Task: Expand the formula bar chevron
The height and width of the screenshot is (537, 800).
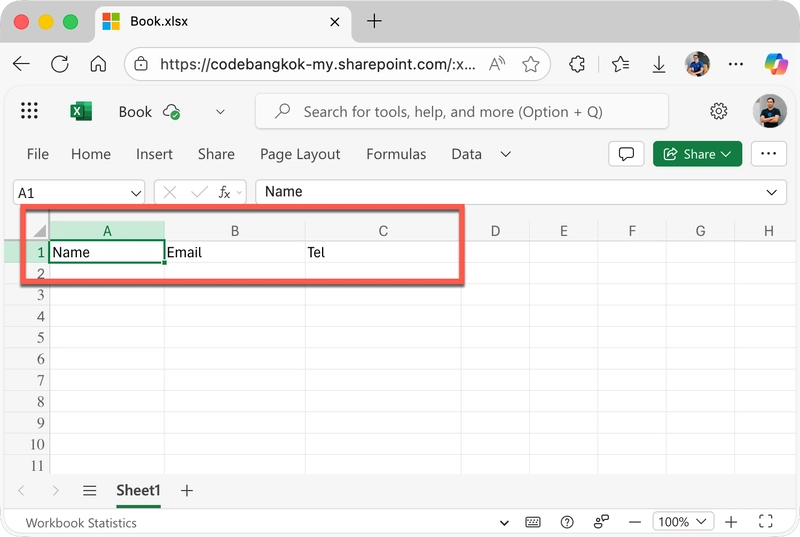Action: (x=772, y=192)
